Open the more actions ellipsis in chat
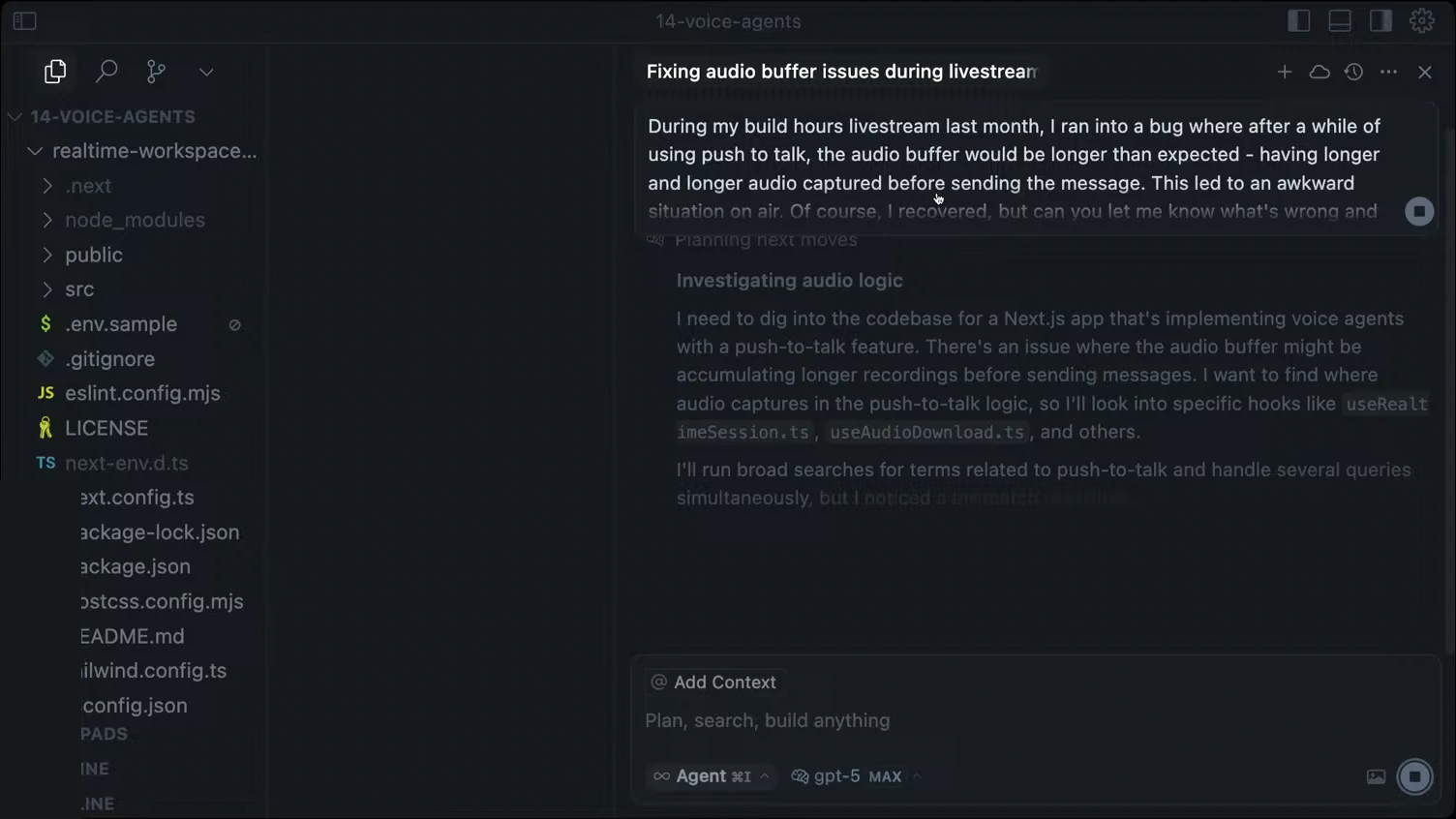 (1388, 72)
